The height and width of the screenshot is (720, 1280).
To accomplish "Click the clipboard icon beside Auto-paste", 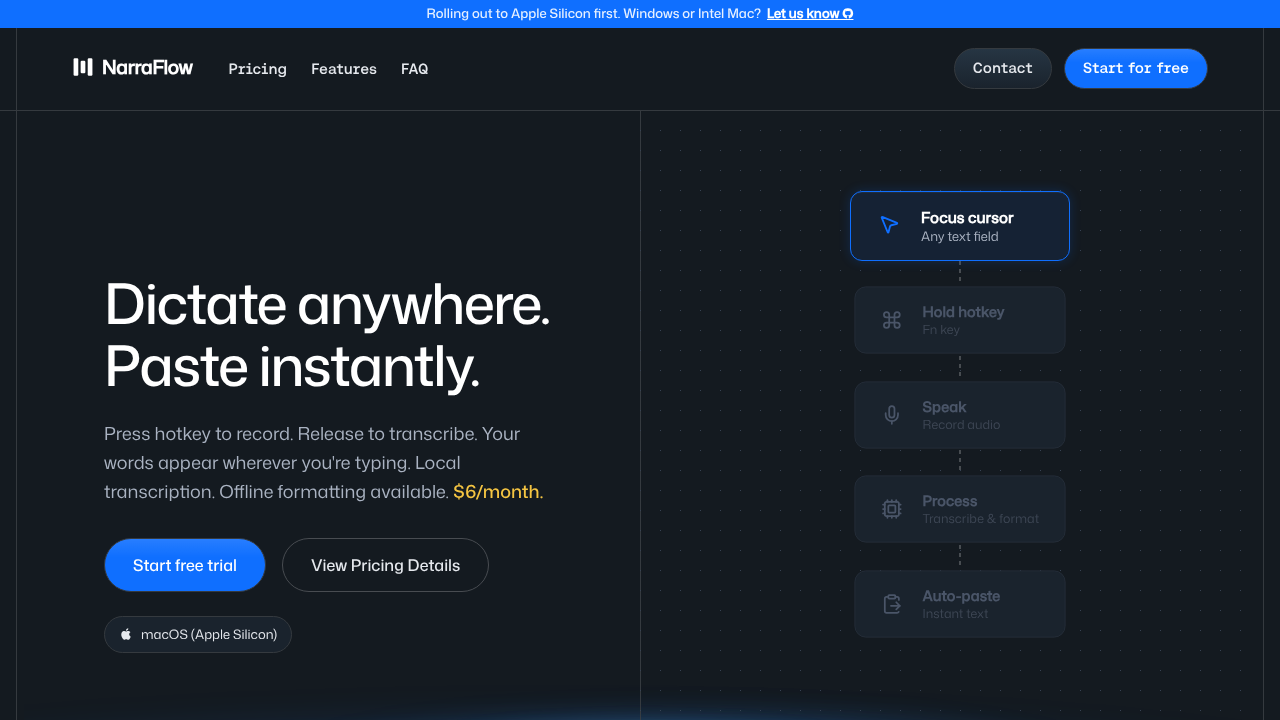I will pos(892,604).
